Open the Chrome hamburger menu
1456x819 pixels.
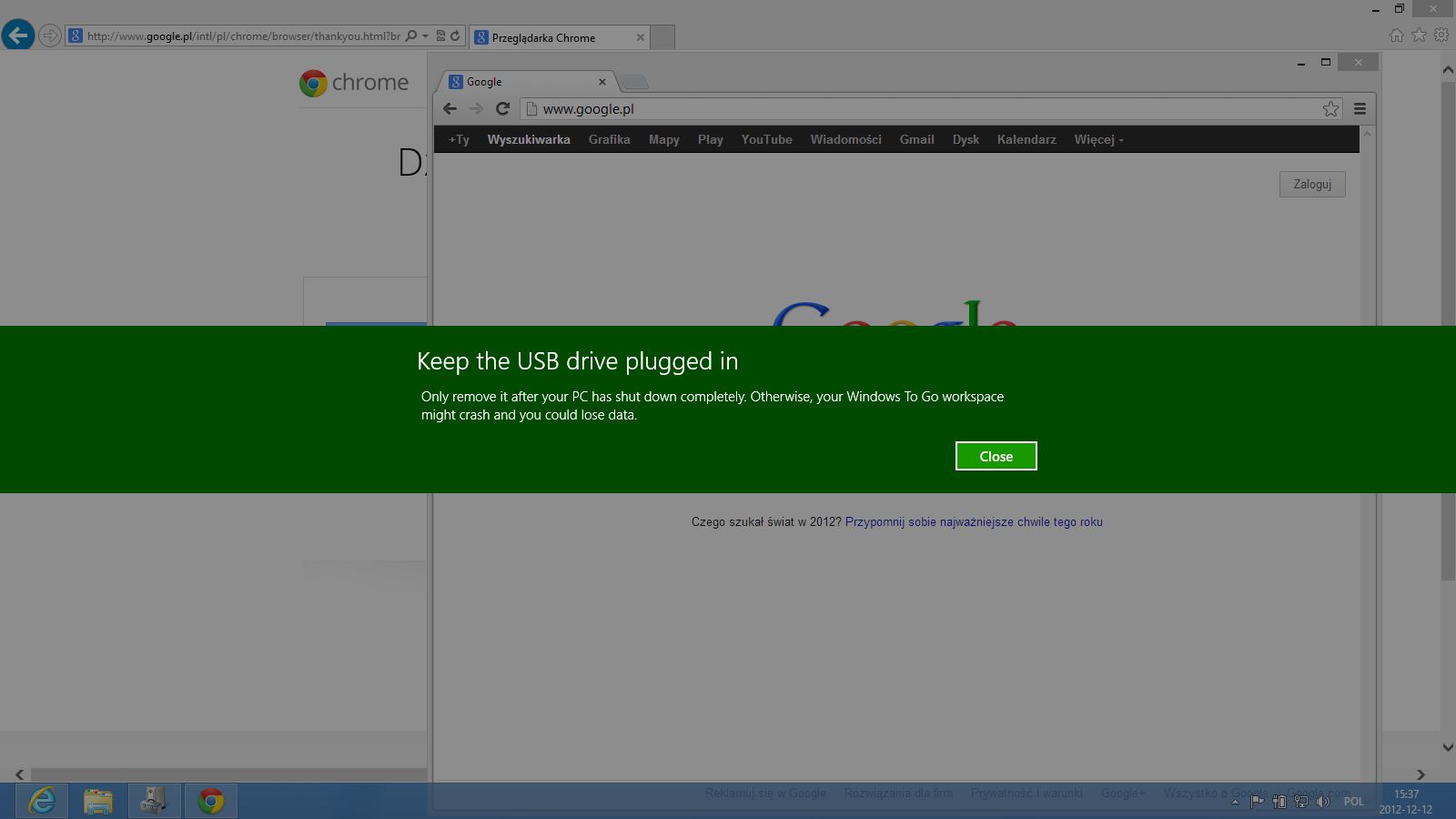[1360, 108]
